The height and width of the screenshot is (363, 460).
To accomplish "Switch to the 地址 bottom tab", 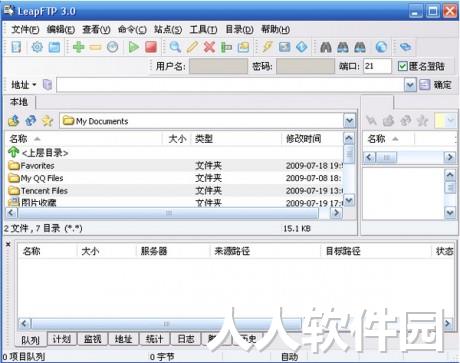I will click(124, 339).
